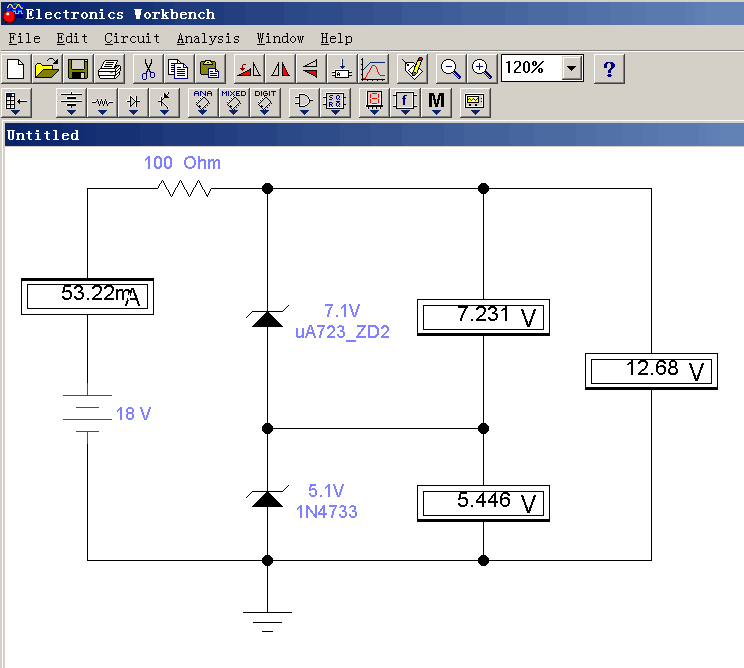Rotate component using rotate icon
The height and width of the screenshot is (668, 744).
[248, 69]
